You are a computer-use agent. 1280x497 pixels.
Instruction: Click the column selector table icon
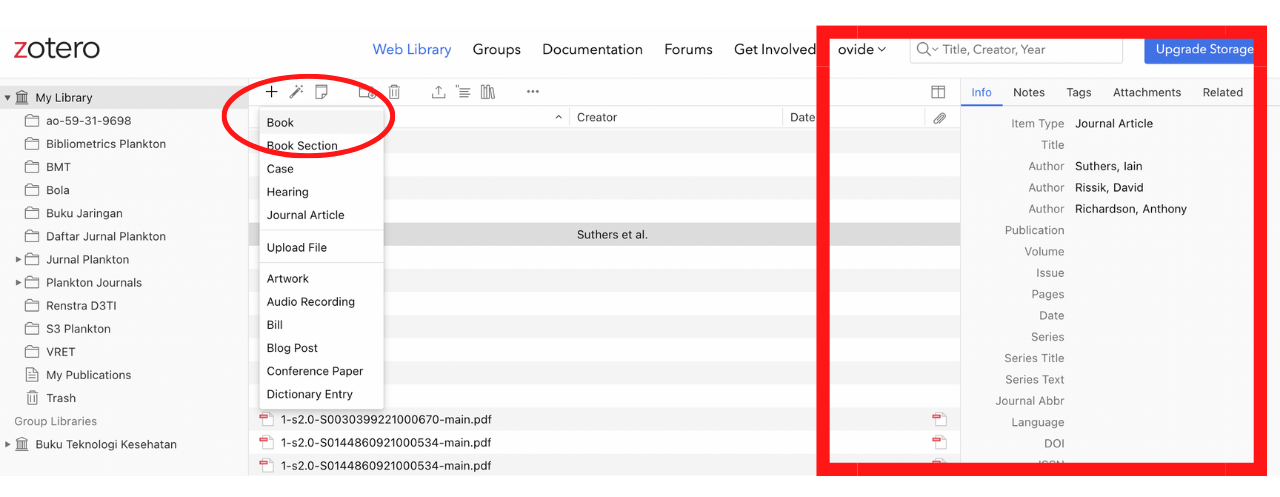coord(938,92)
